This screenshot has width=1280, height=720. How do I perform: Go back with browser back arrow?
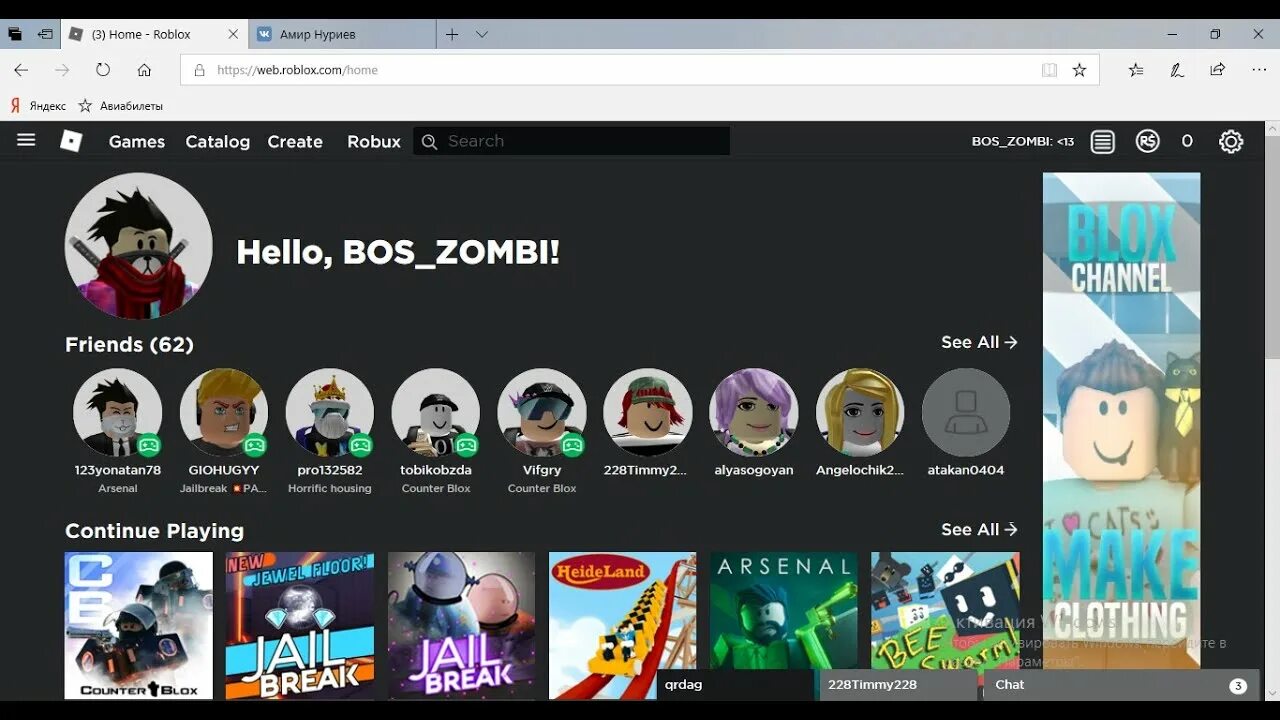(21, 70)
